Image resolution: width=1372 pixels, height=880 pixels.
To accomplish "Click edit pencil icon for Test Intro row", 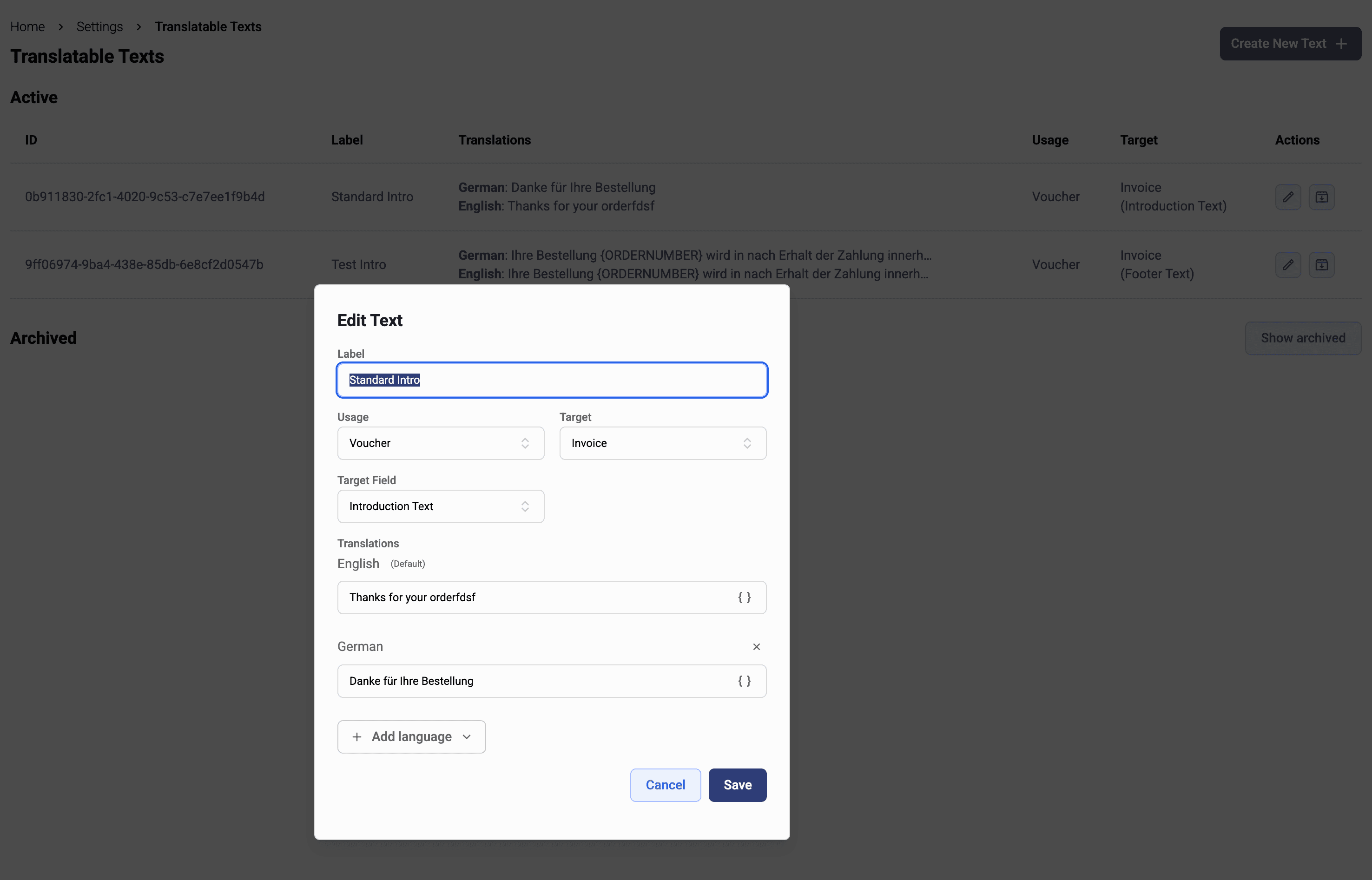I will click(x=1287, y=264).
